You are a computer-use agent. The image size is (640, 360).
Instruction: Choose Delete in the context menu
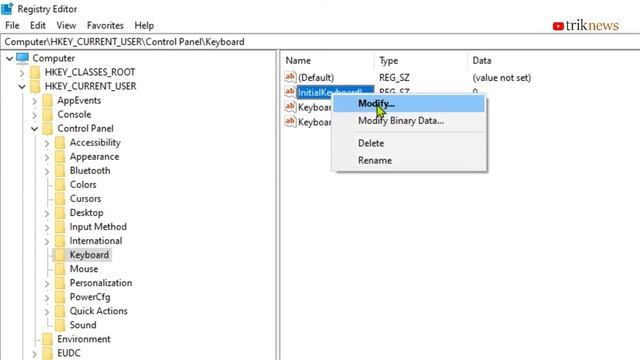point(409,143)
